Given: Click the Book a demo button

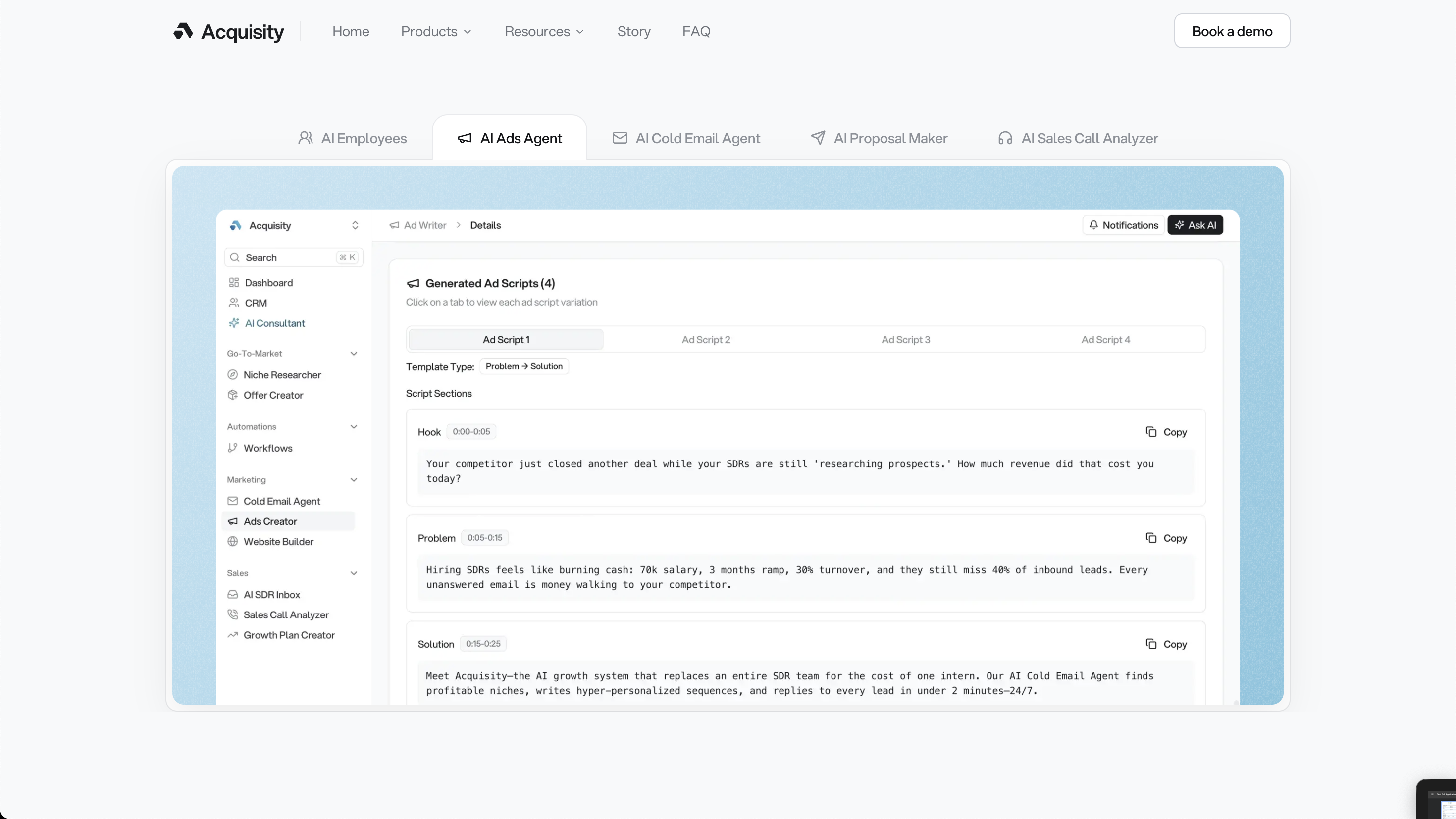Looking at the screenshot, I should coord(1232,31).
